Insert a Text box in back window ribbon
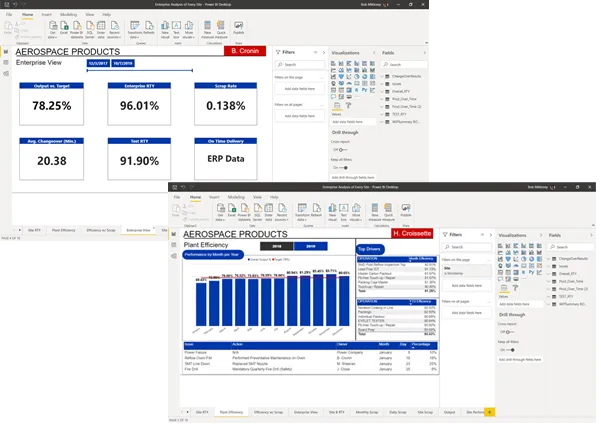 (x=176, y=30)
